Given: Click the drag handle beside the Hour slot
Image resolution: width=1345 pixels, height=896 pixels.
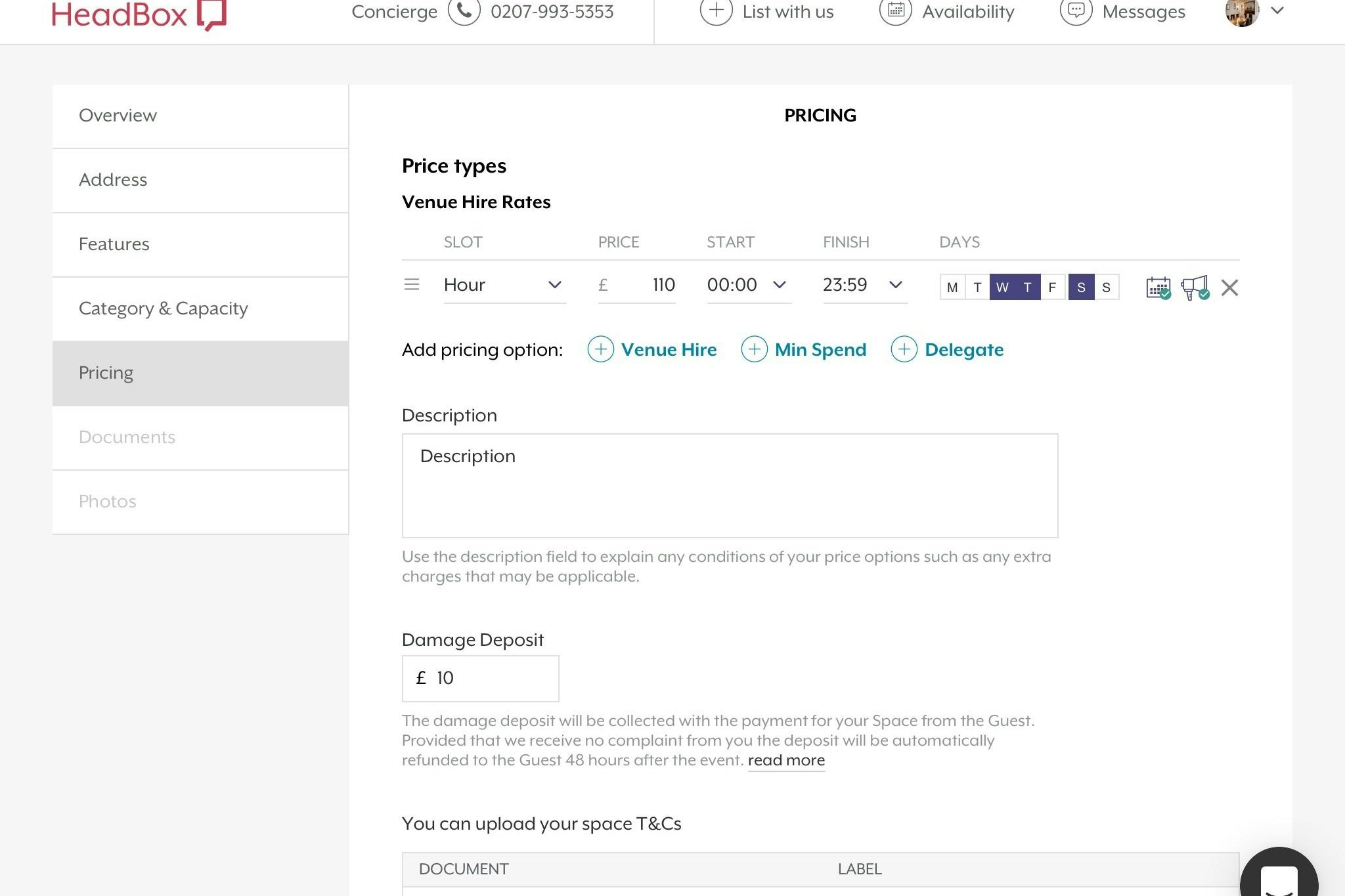Looking at the screenshot, I should coord(412,285).
